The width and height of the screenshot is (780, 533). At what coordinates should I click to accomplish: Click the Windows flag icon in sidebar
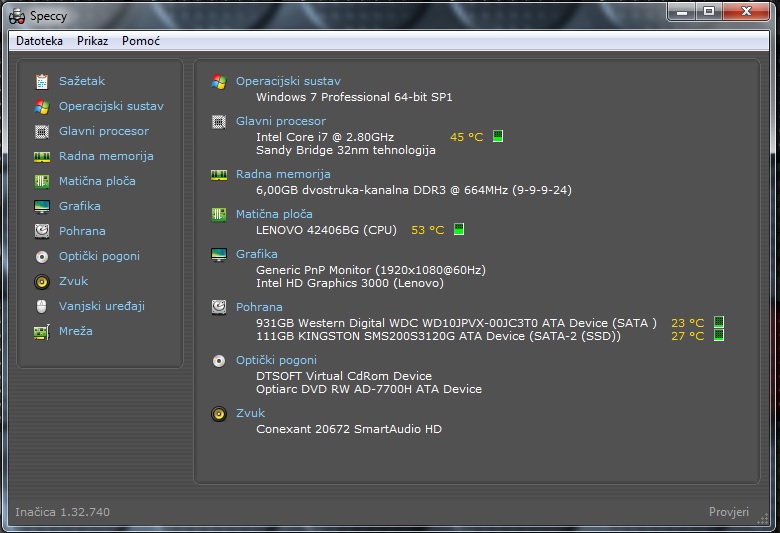[42, 107]
